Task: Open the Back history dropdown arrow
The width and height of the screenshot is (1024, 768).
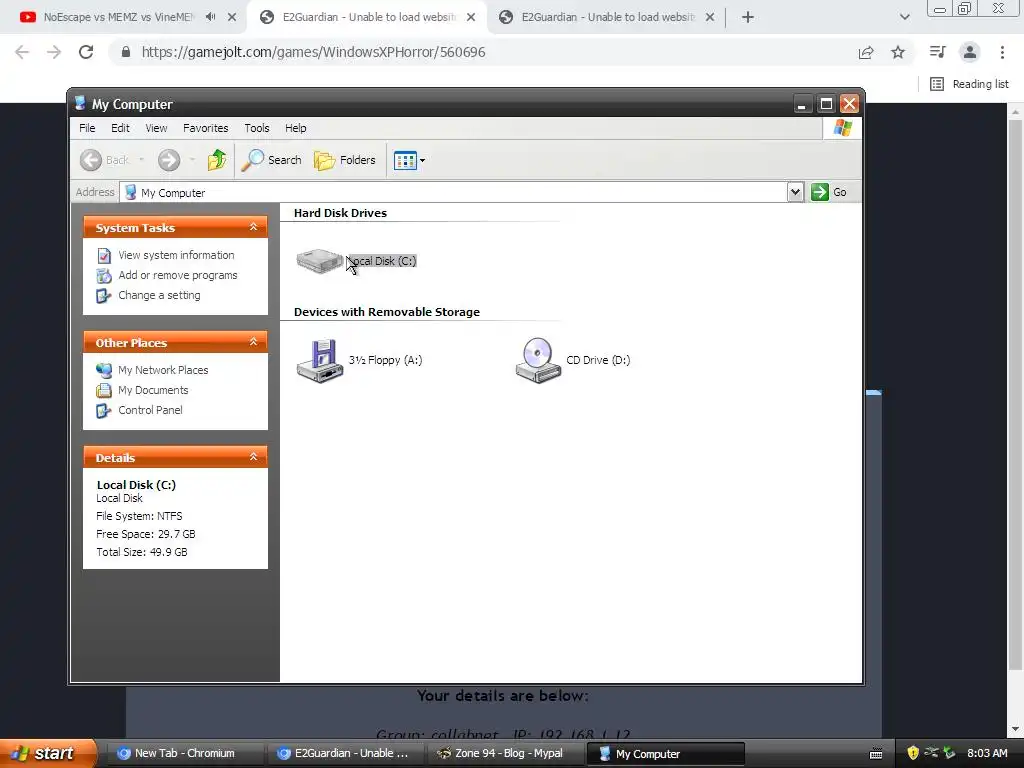Action: click(x=141, y=160)
